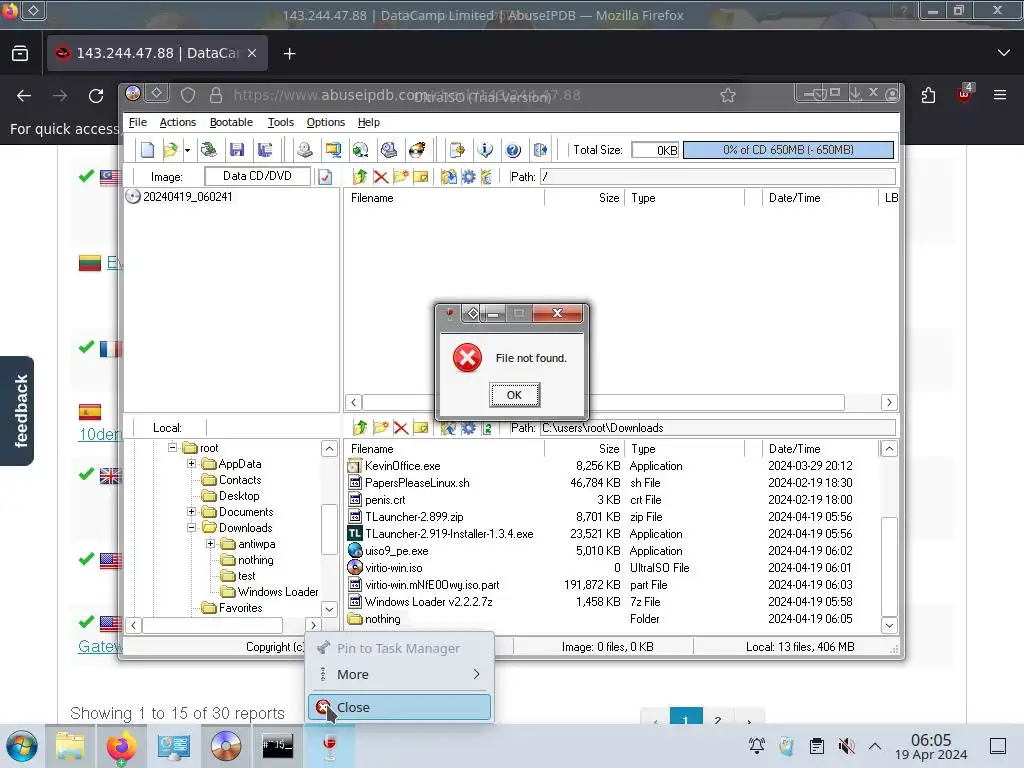Open new tab in Firefox window
Viewport: 1024px width, 768px height.
pyautogui.click(x=289, y=54)
